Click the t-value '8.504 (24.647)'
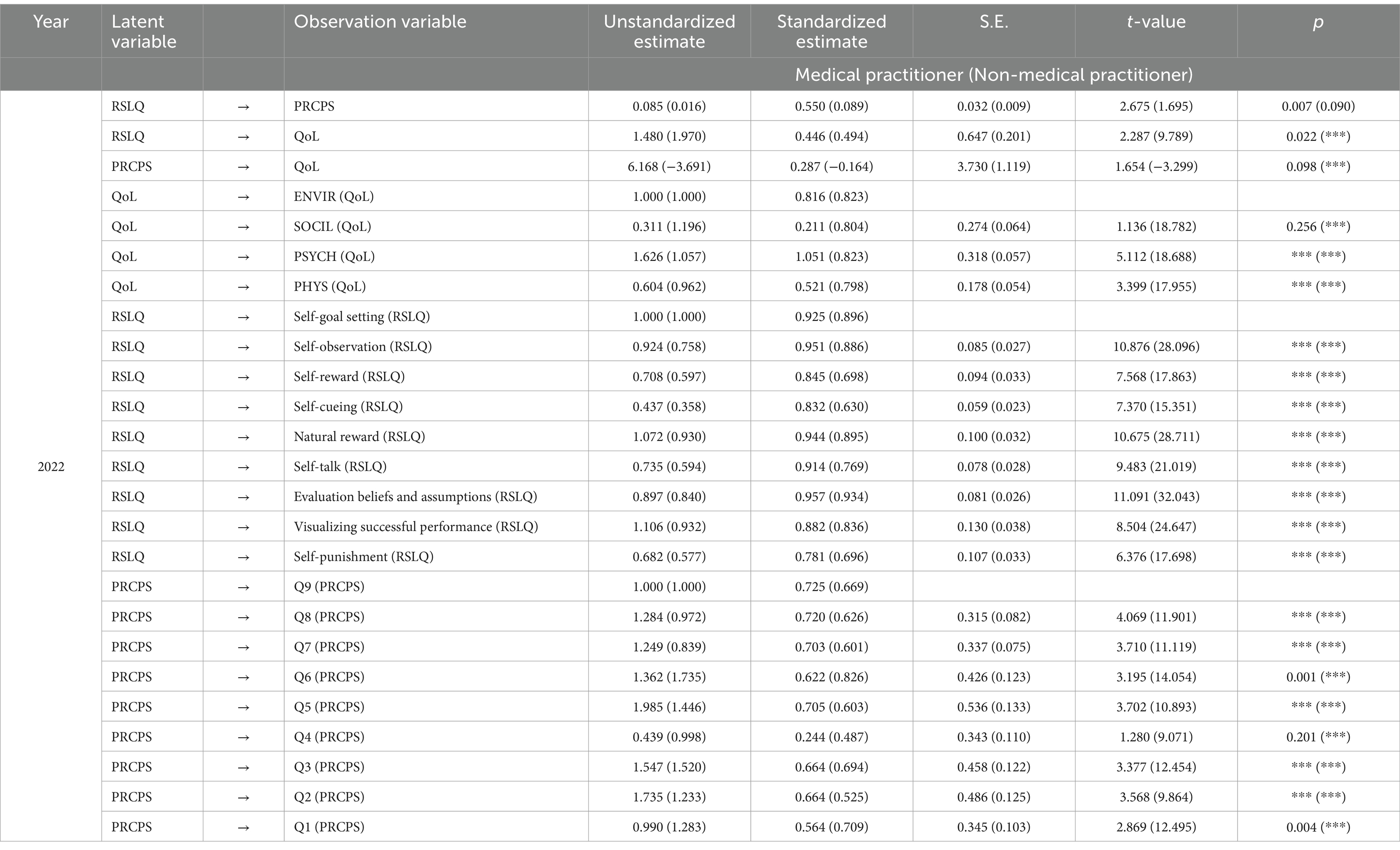This screenshot has height=850, width=1400. tap(1156, 527)
